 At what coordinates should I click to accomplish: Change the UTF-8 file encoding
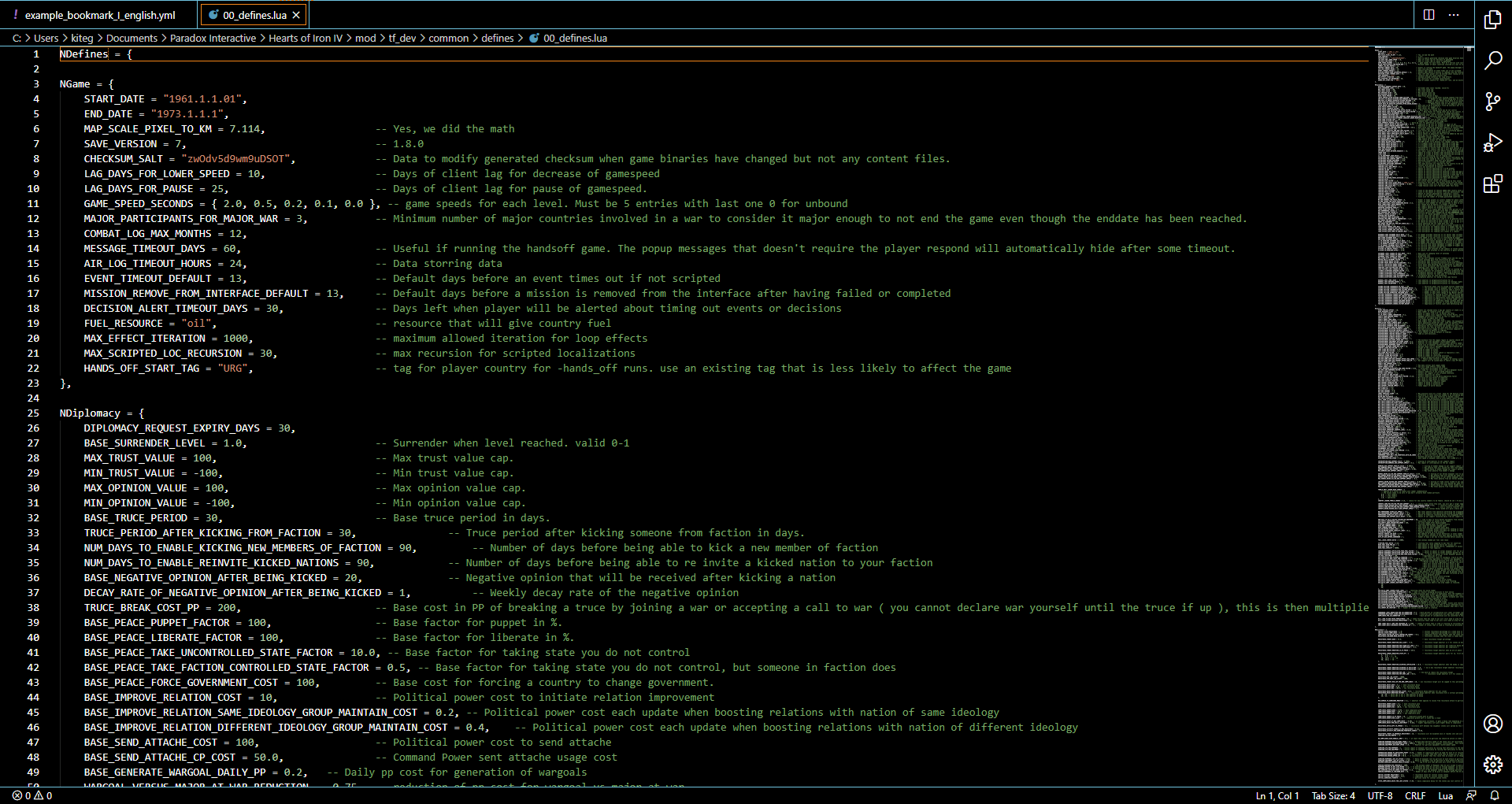1380,795
